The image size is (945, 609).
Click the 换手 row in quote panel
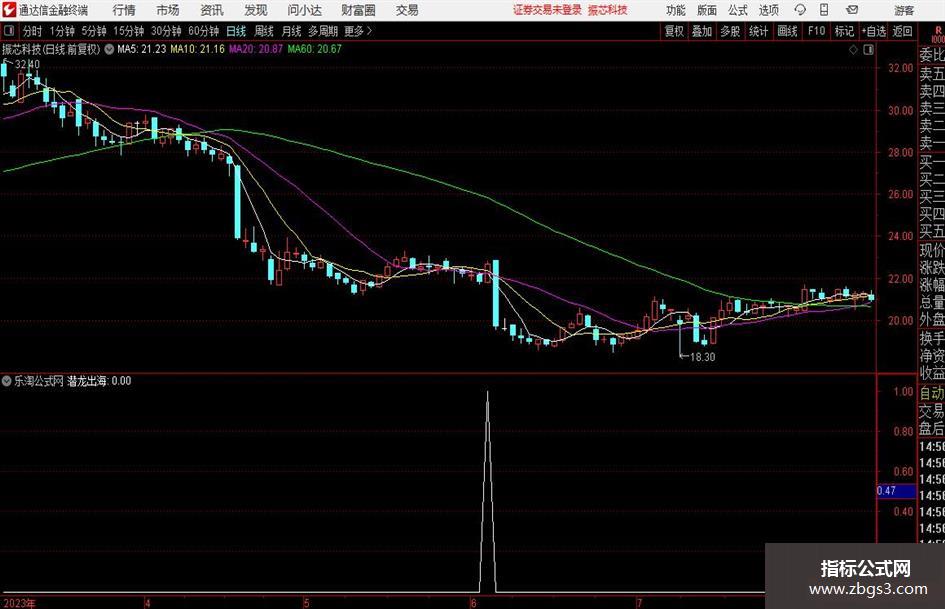(932, 339)
